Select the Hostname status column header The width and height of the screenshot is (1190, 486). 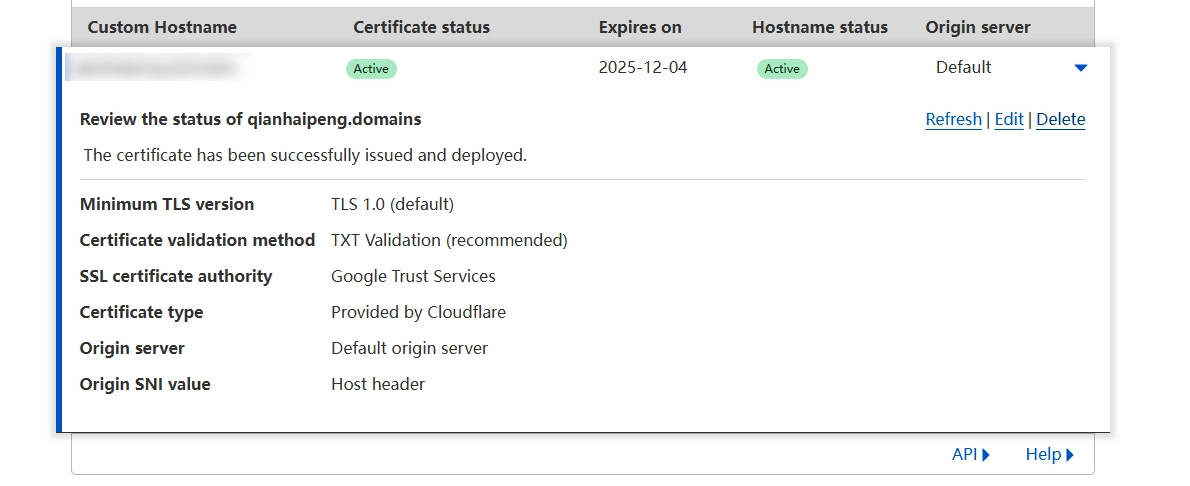click(x=819, y=27)
